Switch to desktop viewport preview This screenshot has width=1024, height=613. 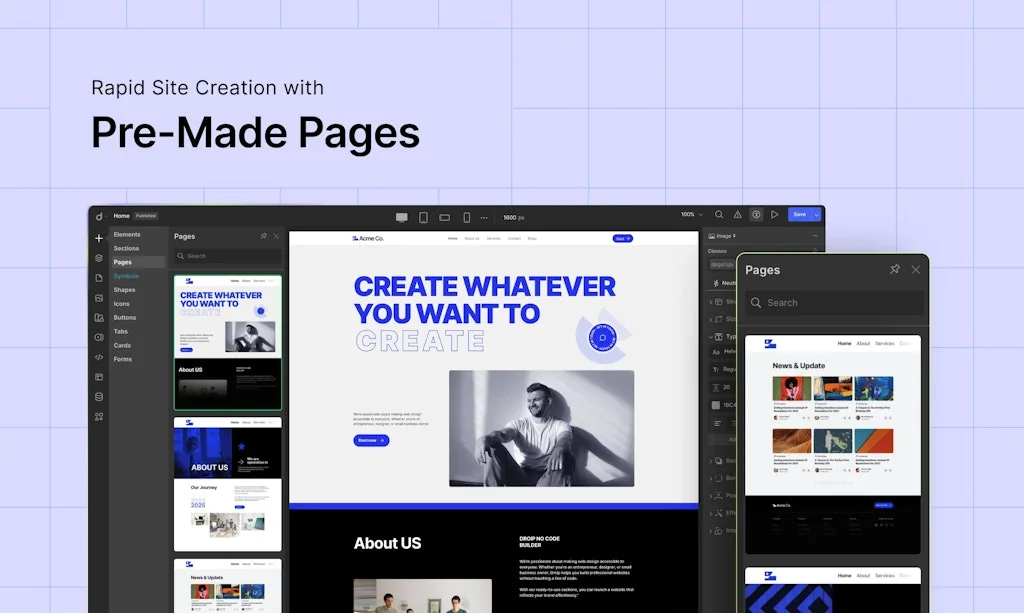[402, 217]
